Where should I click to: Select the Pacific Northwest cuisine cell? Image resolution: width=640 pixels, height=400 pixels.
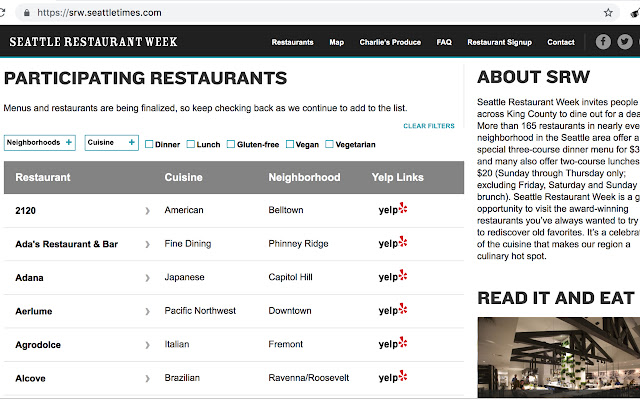point(200,311)
